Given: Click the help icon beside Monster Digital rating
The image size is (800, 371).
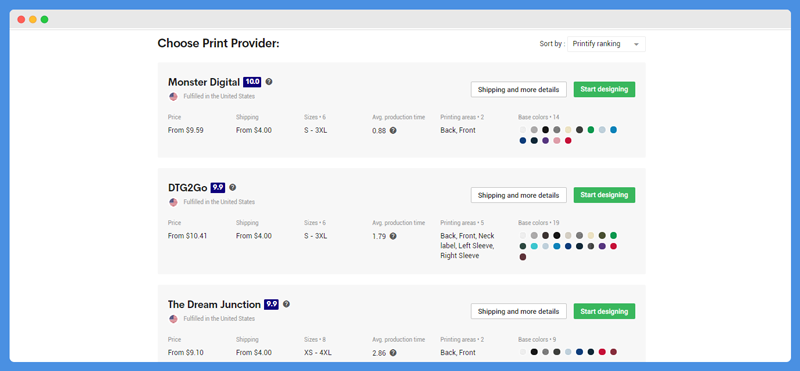Looking at the screenshot, I should point(269,82).
